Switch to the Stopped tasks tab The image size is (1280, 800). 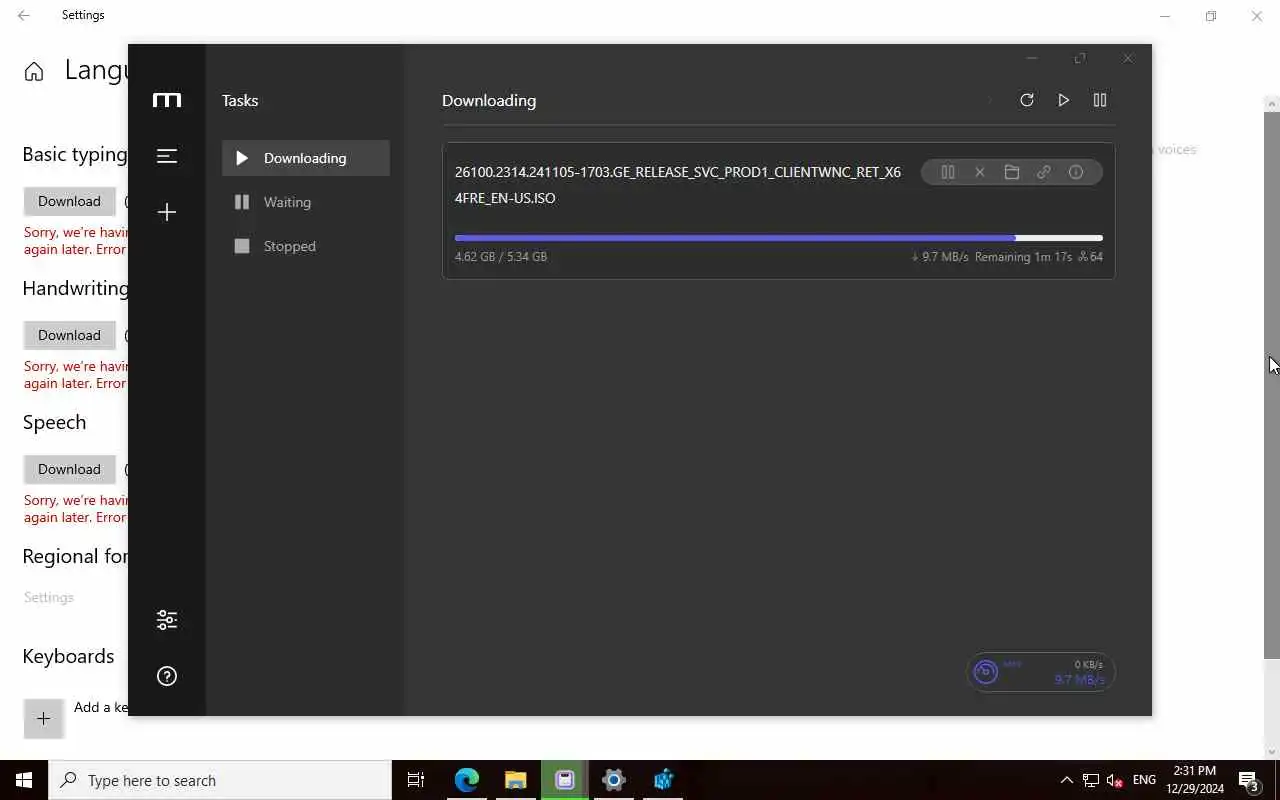(x=306, y=246)
